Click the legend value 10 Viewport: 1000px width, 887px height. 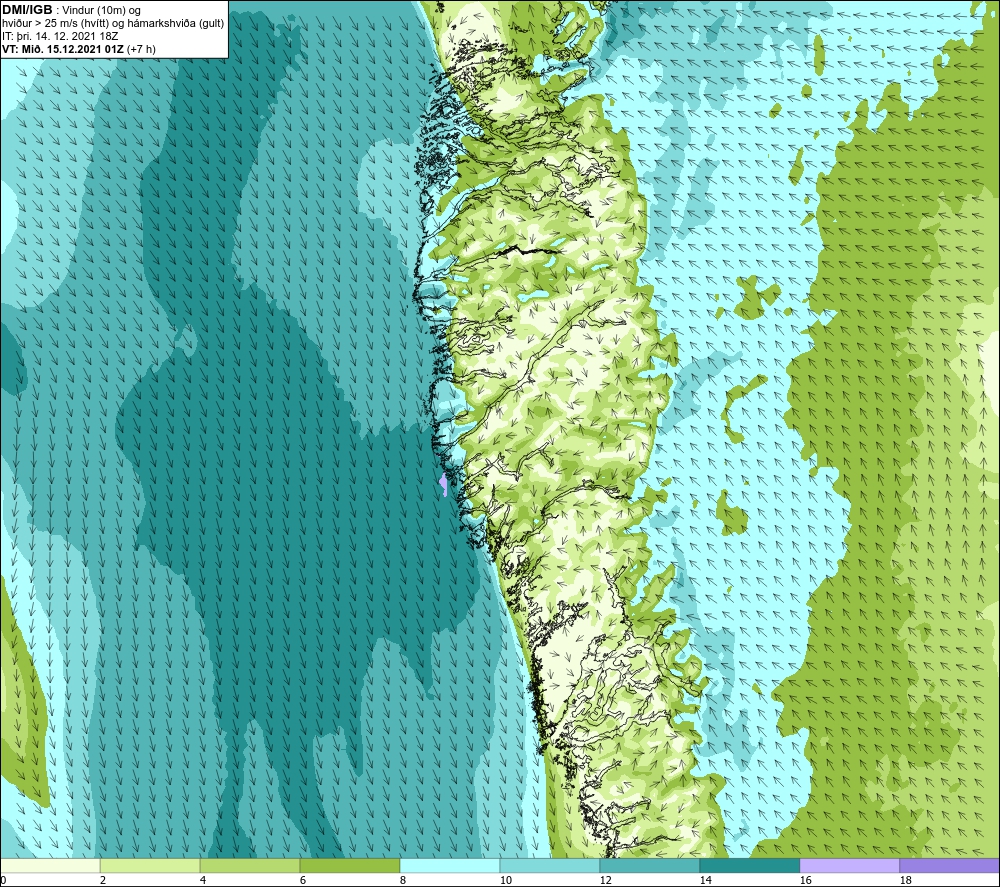[x=505, y=880]
